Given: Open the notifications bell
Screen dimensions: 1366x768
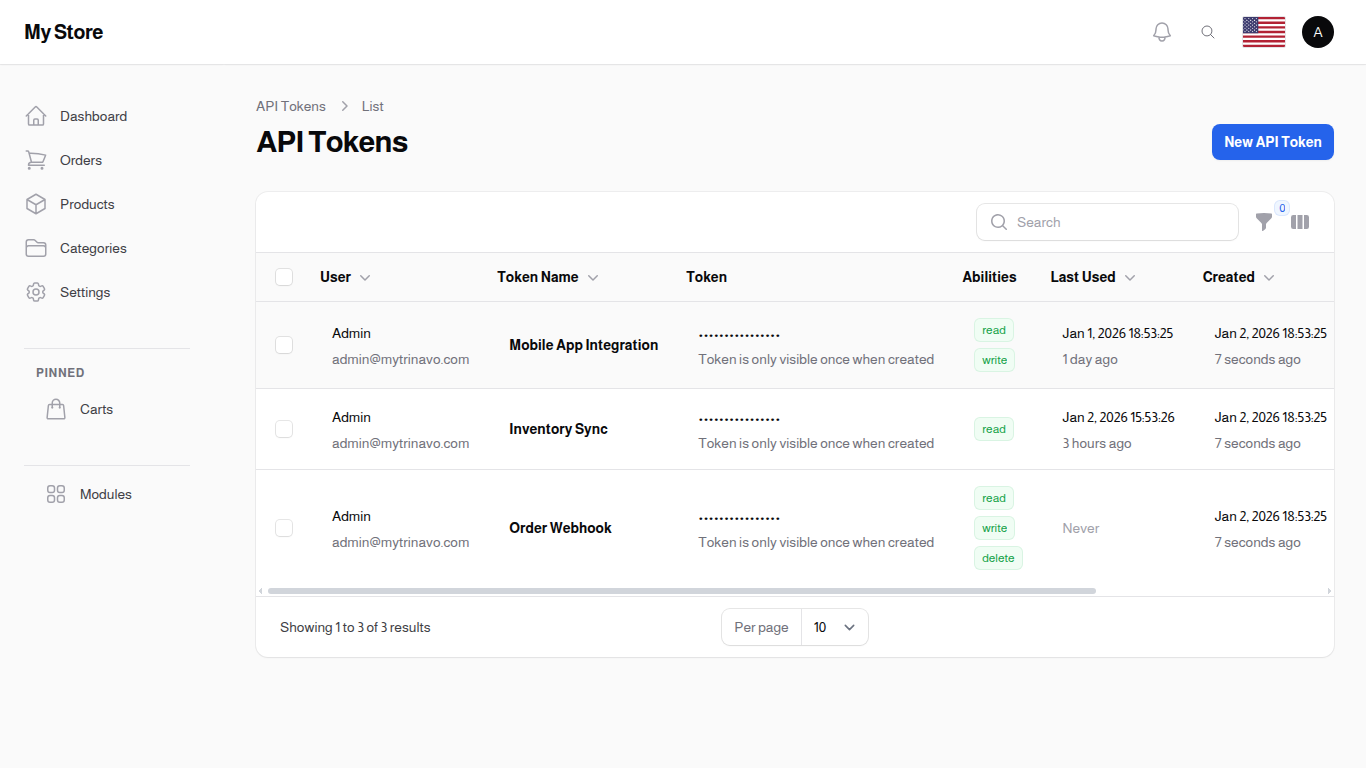Looking at the screenshot, I should pyautogui.click(x=1161, y=31).
